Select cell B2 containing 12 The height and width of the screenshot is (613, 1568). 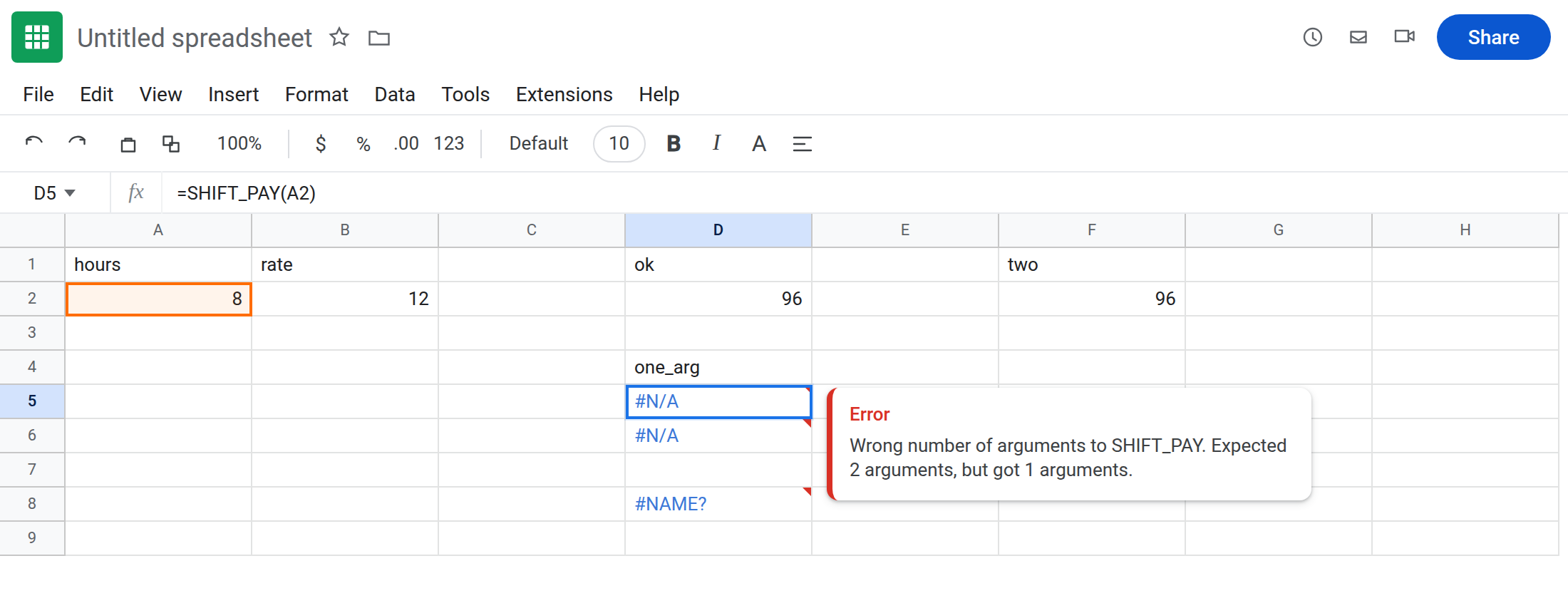(345, 299)
